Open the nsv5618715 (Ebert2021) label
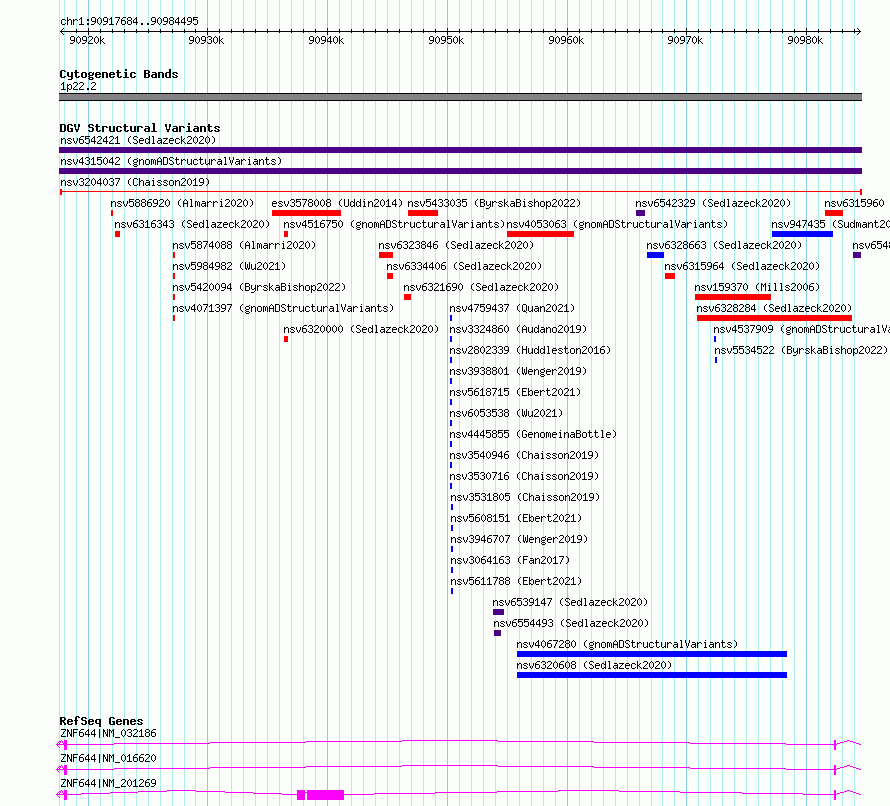Screen dimensions: 890x806 click(x=515, y=392)
